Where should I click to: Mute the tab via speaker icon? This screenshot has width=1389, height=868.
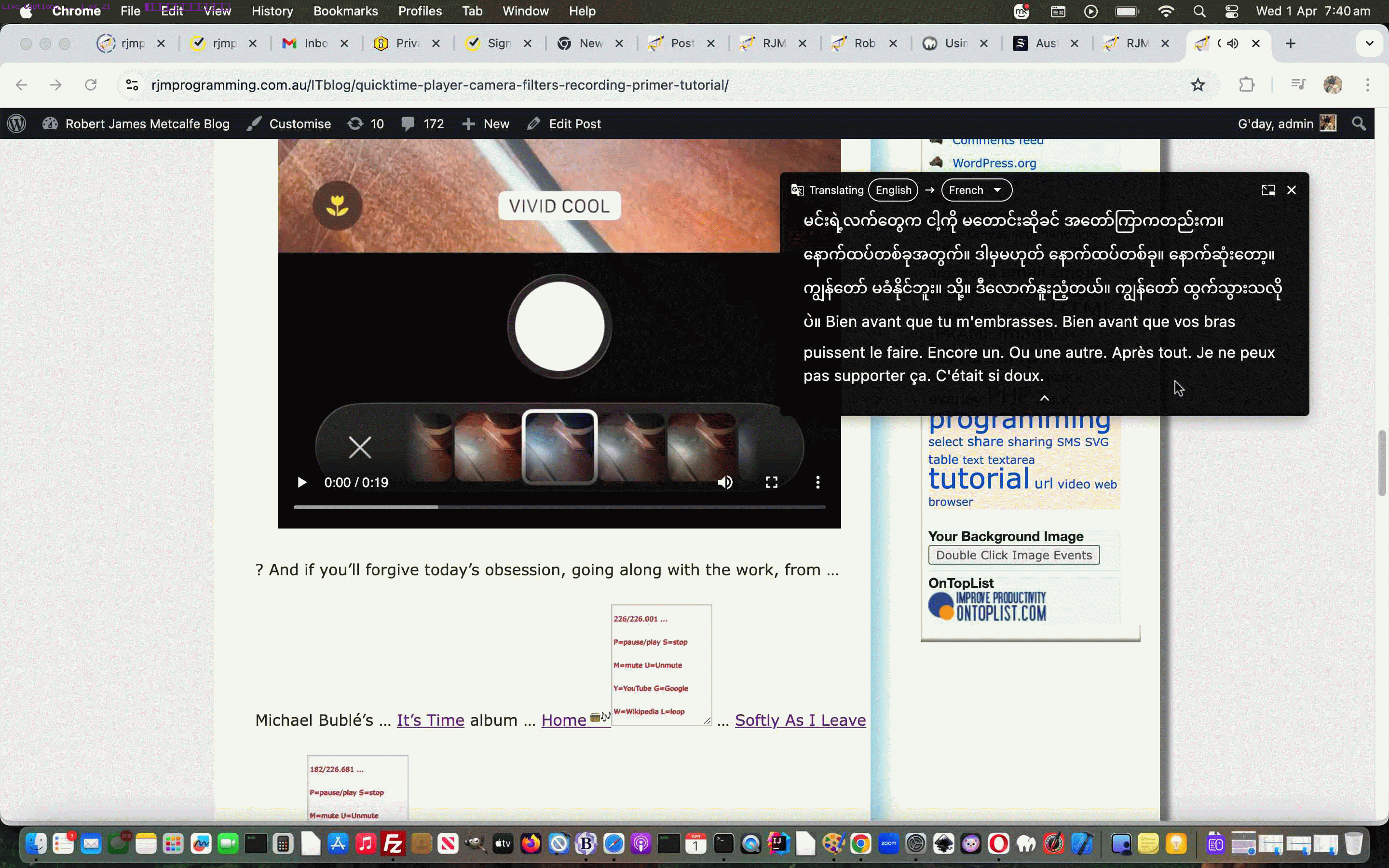[1232, 43]
